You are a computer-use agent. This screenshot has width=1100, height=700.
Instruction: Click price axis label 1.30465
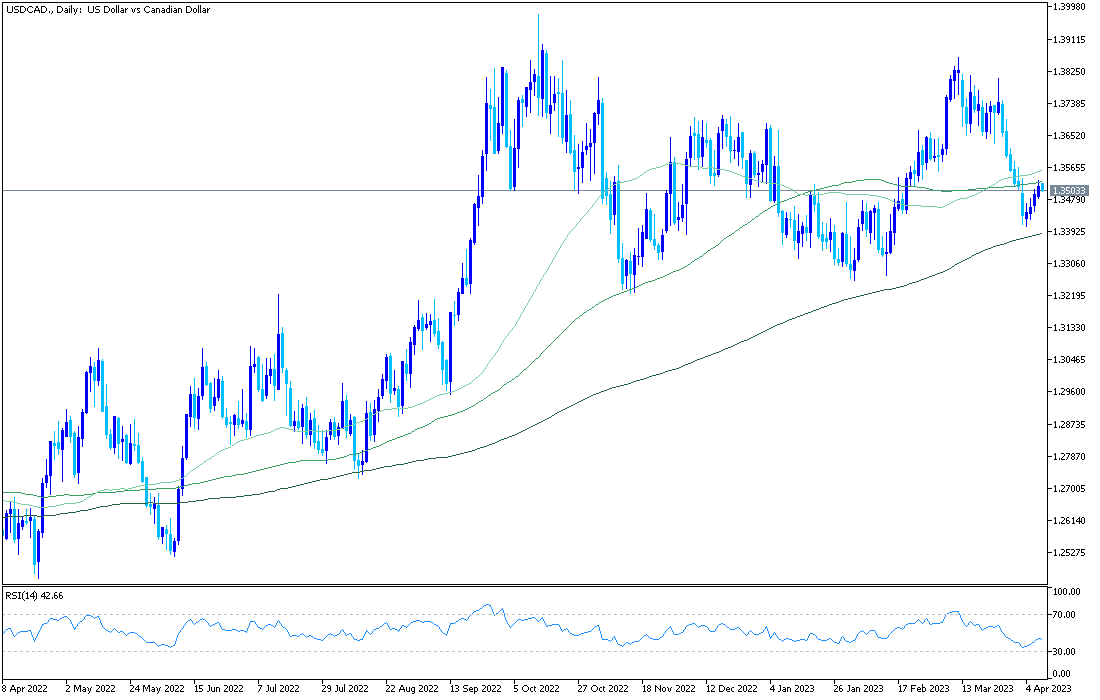pyautogui.click(x=1070, y=360)
